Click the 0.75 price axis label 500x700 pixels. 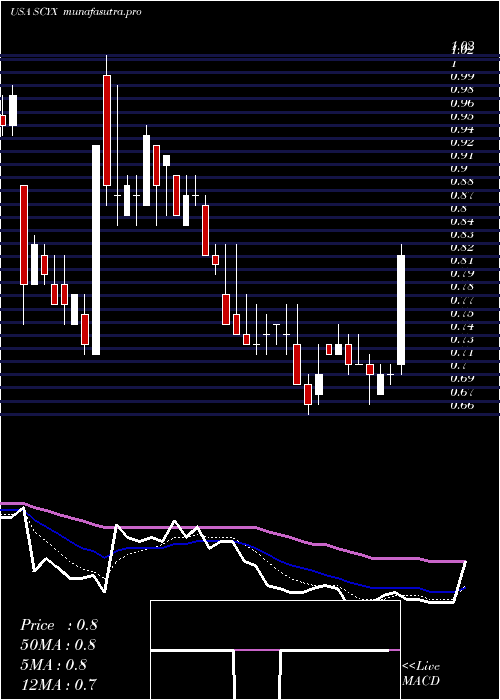(x=462, y=313)
